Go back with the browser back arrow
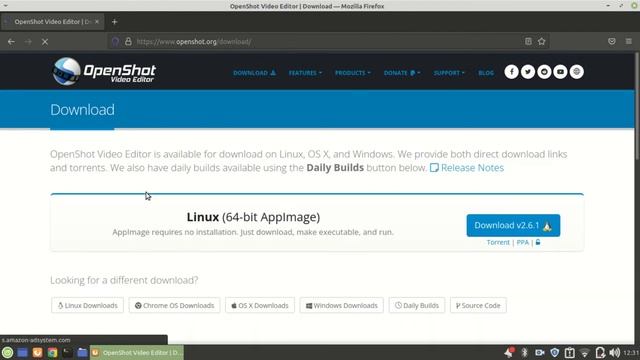Viewport: 640px width, 360px height. (x=11, y=42)
